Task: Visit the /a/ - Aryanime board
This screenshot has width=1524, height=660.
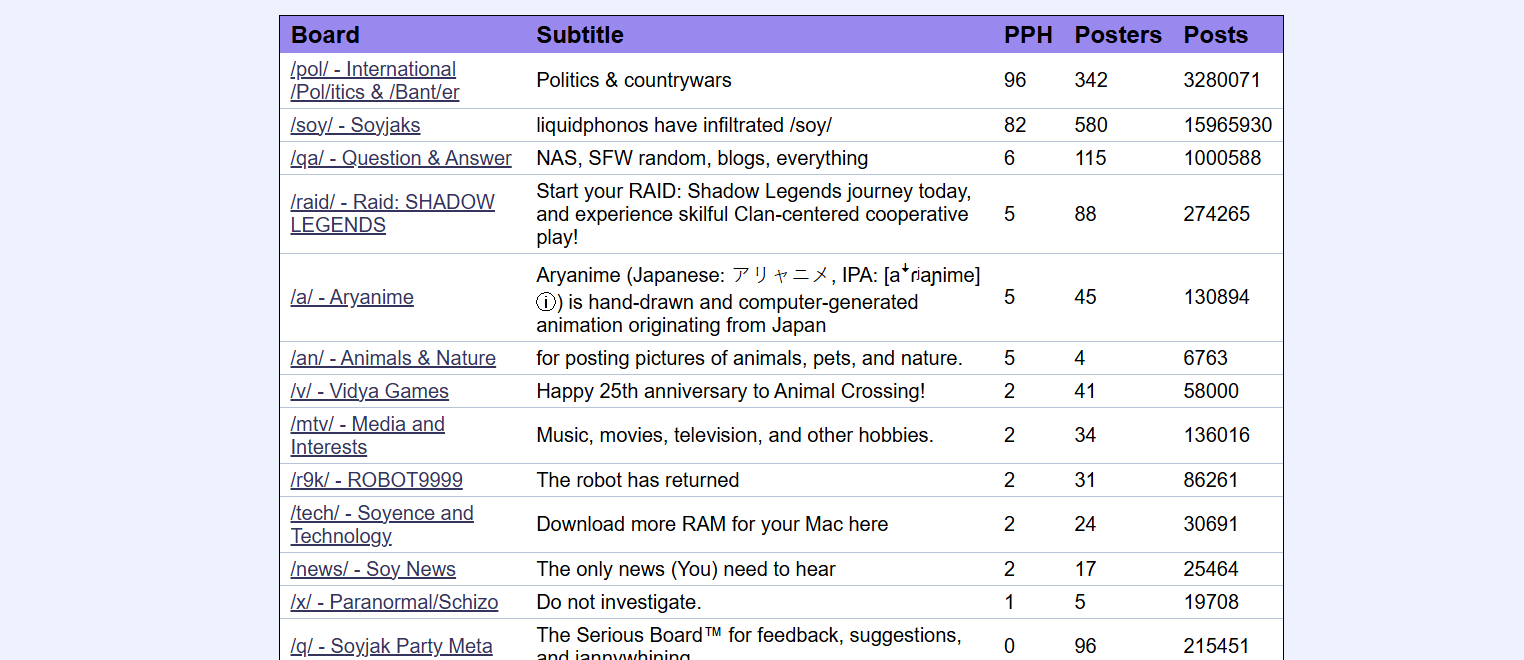Action: (352, 298)
